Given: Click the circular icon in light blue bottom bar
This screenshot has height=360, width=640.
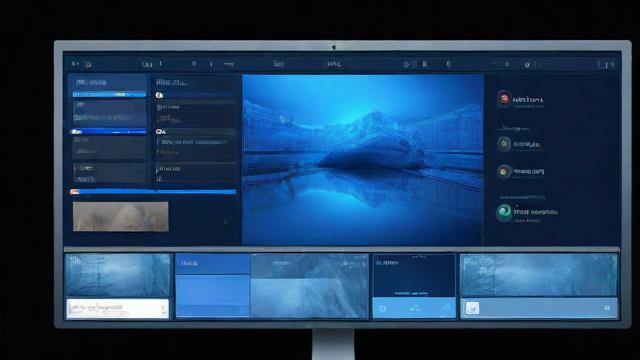Looking at the screenshot, I should point(383,309).
